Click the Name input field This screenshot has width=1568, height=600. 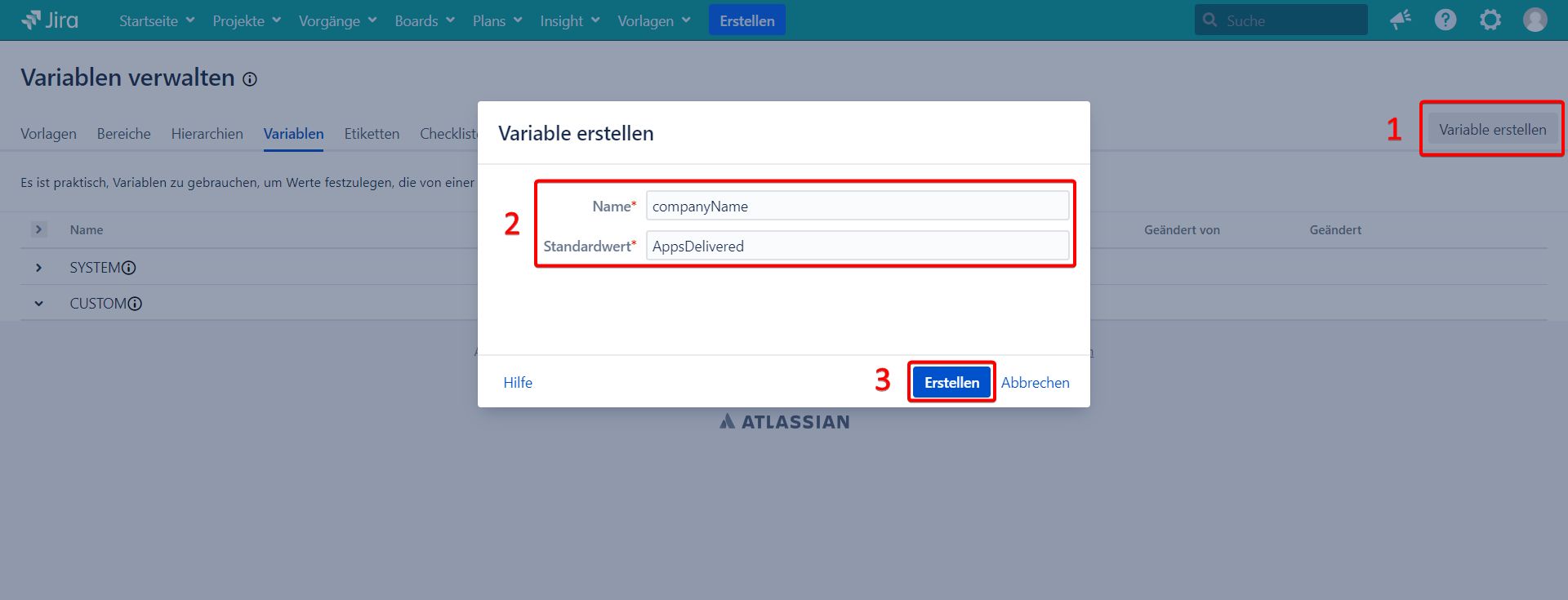coord(857,207)
